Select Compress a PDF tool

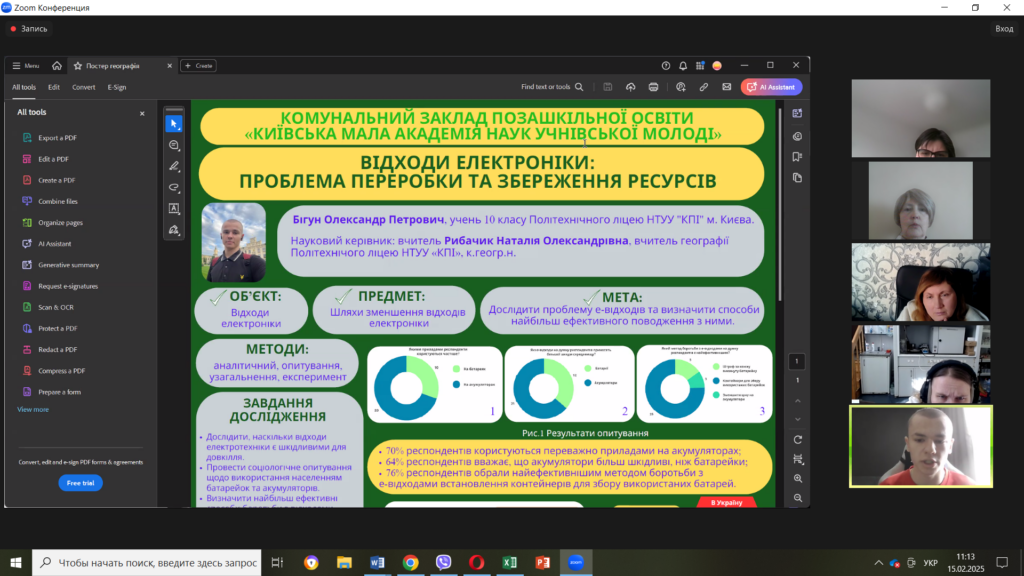click(x=61, y=371)
